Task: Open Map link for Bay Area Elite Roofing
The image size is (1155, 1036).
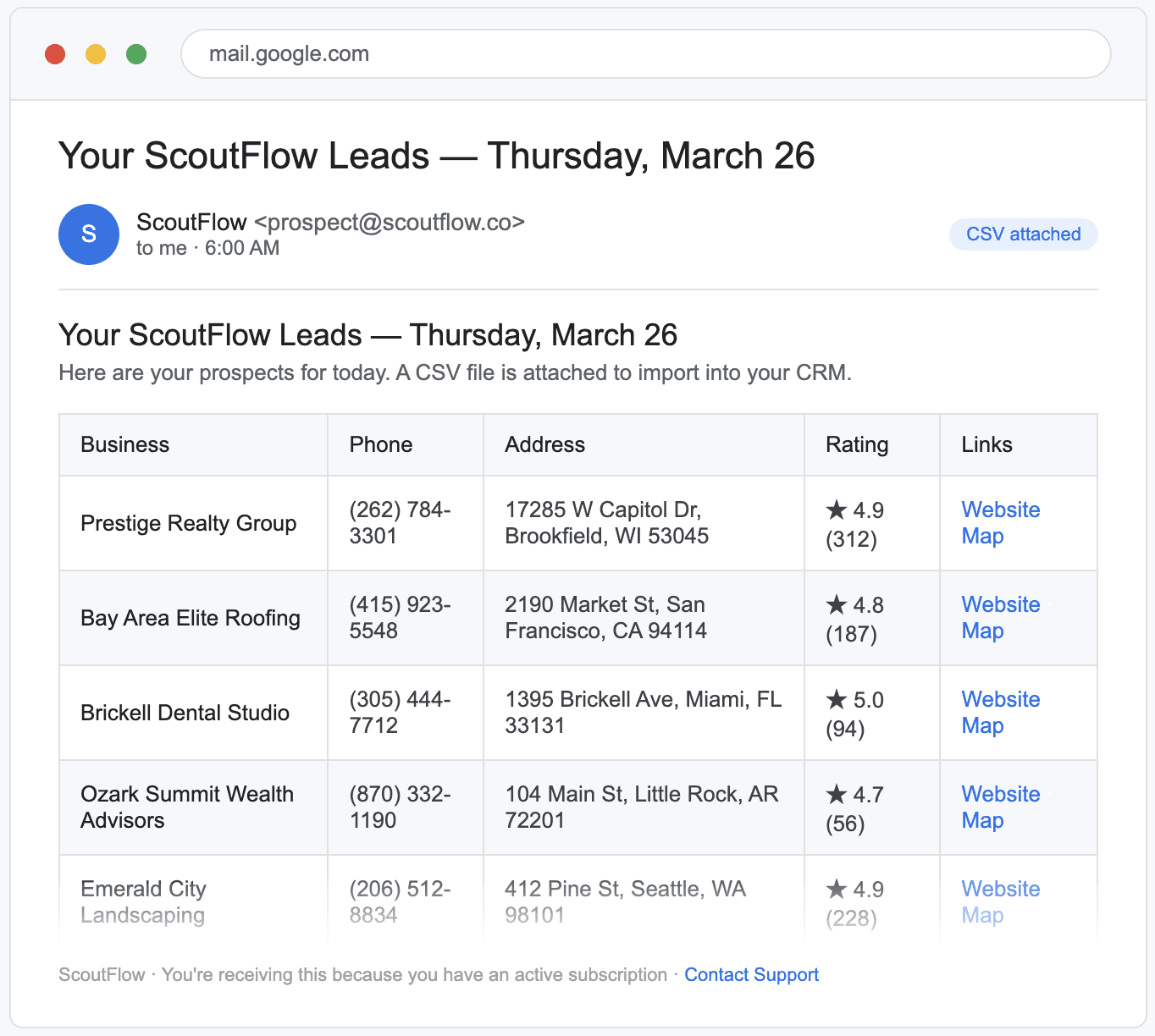Action: point(982,631)
